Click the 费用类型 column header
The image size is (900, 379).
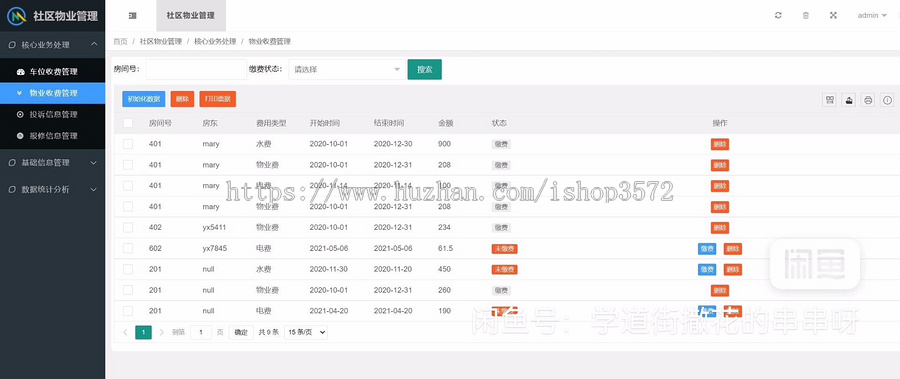pos(271,123)
